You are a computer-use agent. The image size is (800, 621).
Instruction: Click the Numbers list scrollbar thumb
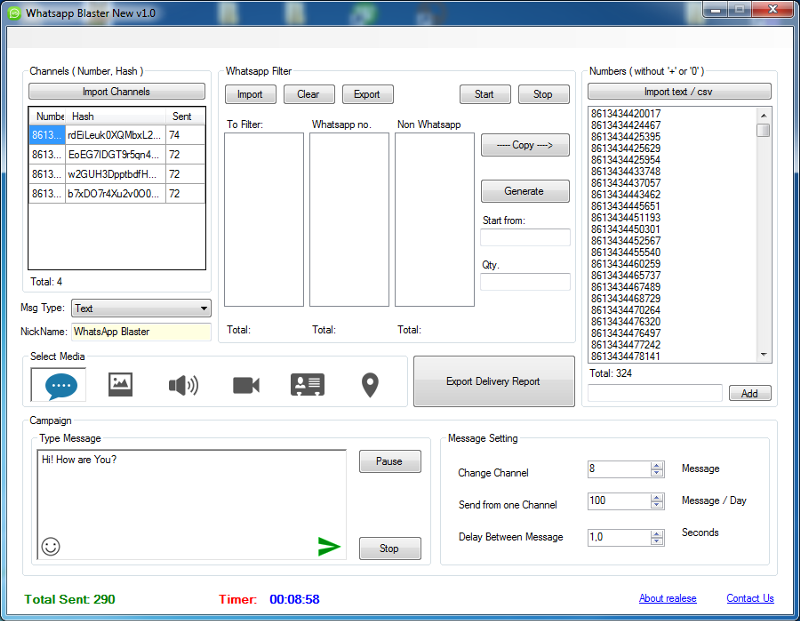coord(764,131)
